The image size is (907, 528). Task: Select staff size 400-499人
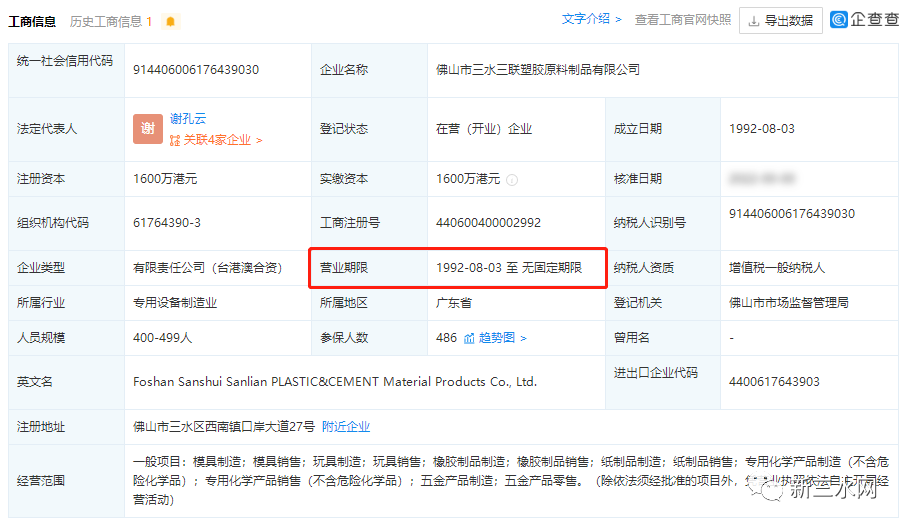pos(163,338)
